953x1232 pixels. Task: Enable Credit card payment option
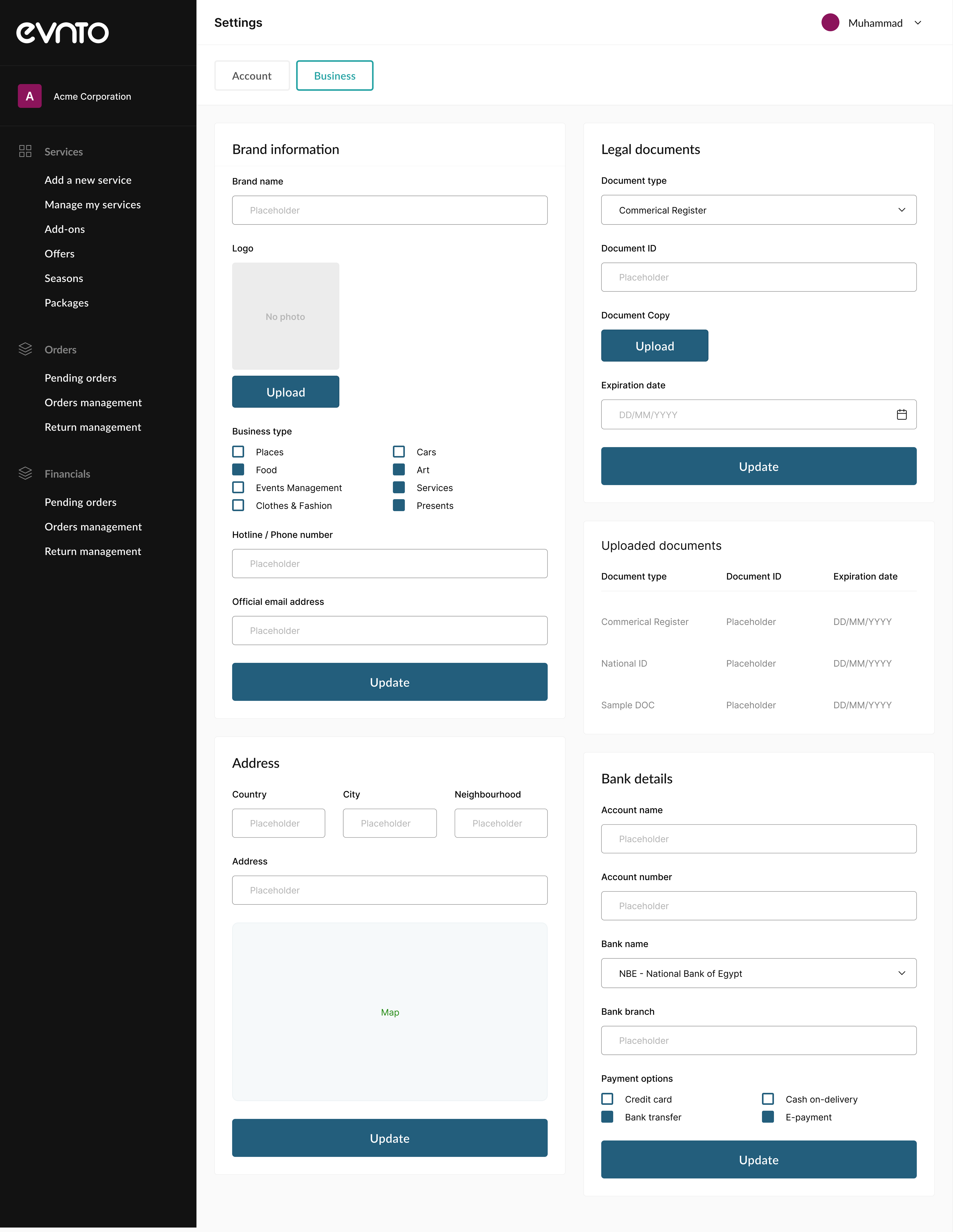pos(607,1099)
